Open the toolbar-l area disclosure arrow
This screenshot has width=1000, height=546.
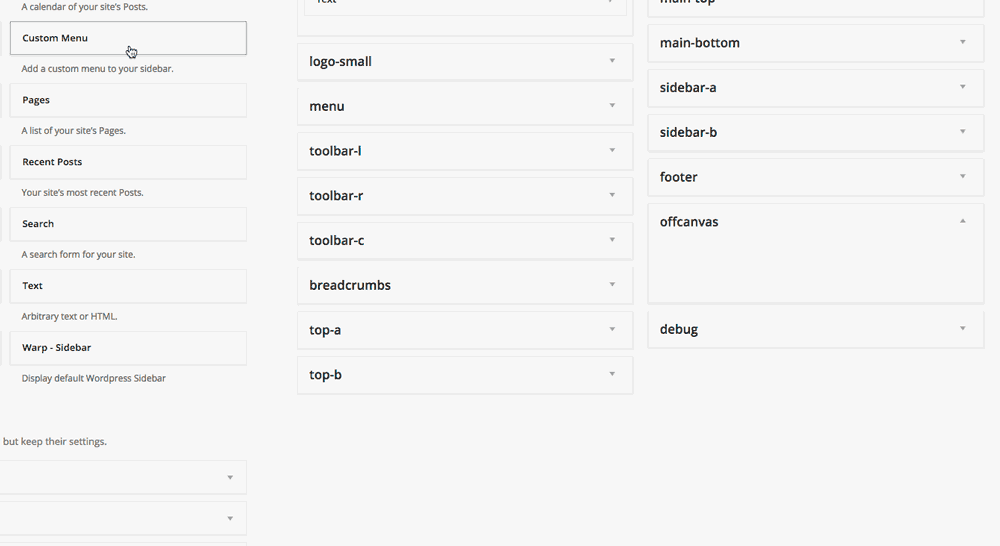pos(612,151)
